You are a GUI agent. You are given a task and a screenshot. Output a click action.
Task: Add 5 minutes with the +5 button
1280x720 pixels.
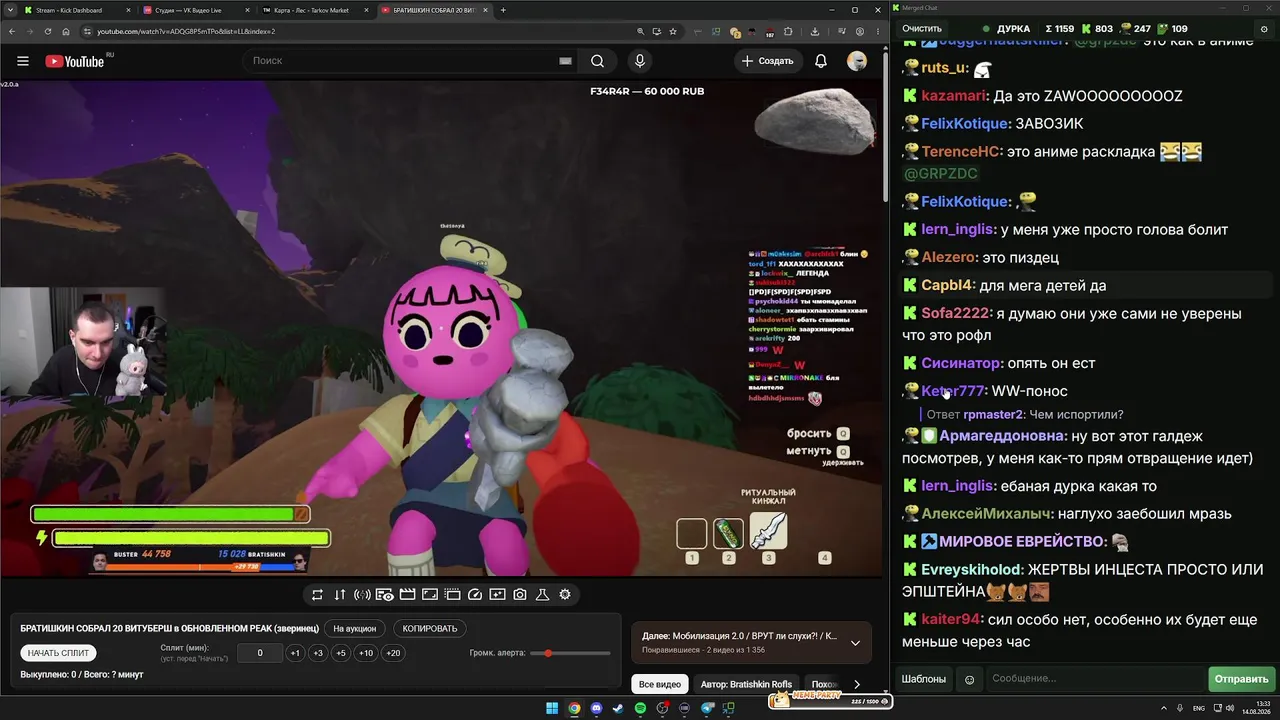[341, 653]
